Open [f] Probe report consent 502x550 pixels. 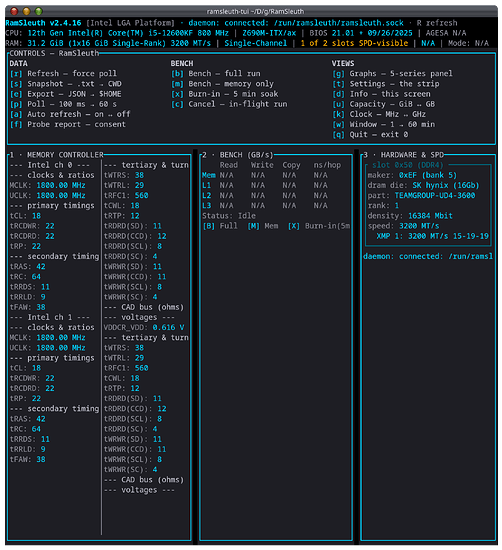68,125
